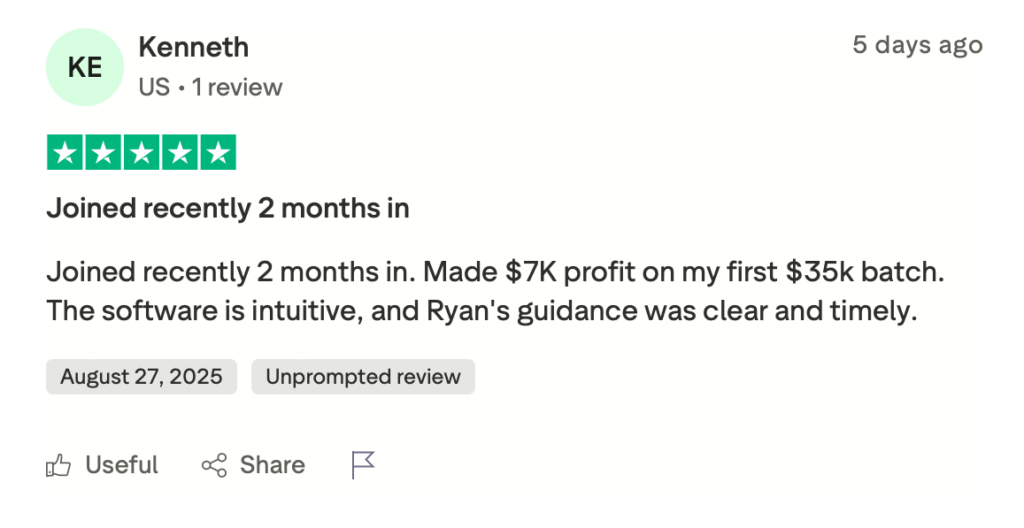Click the "5 days ago" timestamp
Screen dimensions: 1024x528
pyautogui.click(x=917, y=45)
